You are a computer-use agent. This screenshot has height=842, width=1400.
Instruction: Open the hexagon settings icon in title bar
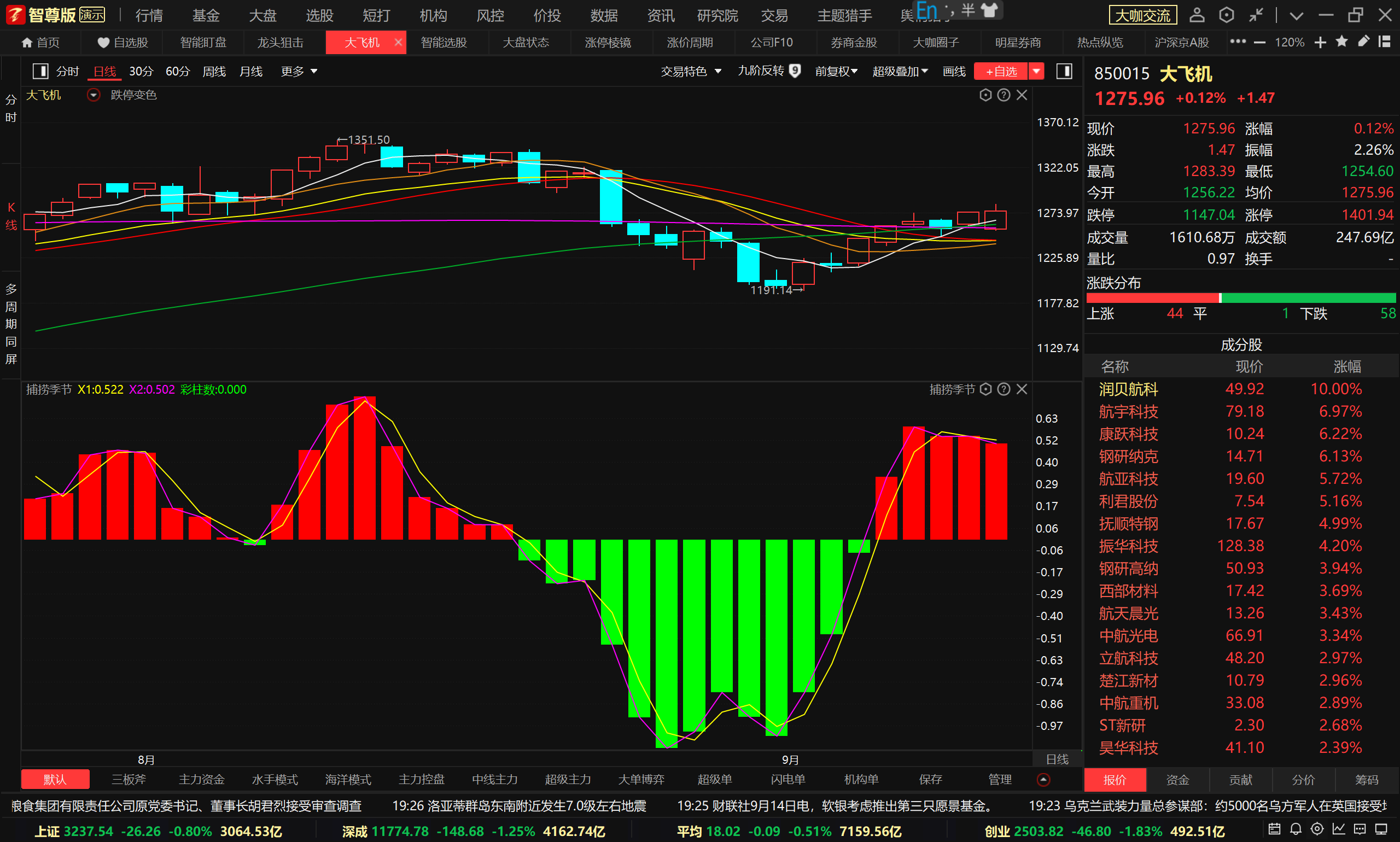1226,15
